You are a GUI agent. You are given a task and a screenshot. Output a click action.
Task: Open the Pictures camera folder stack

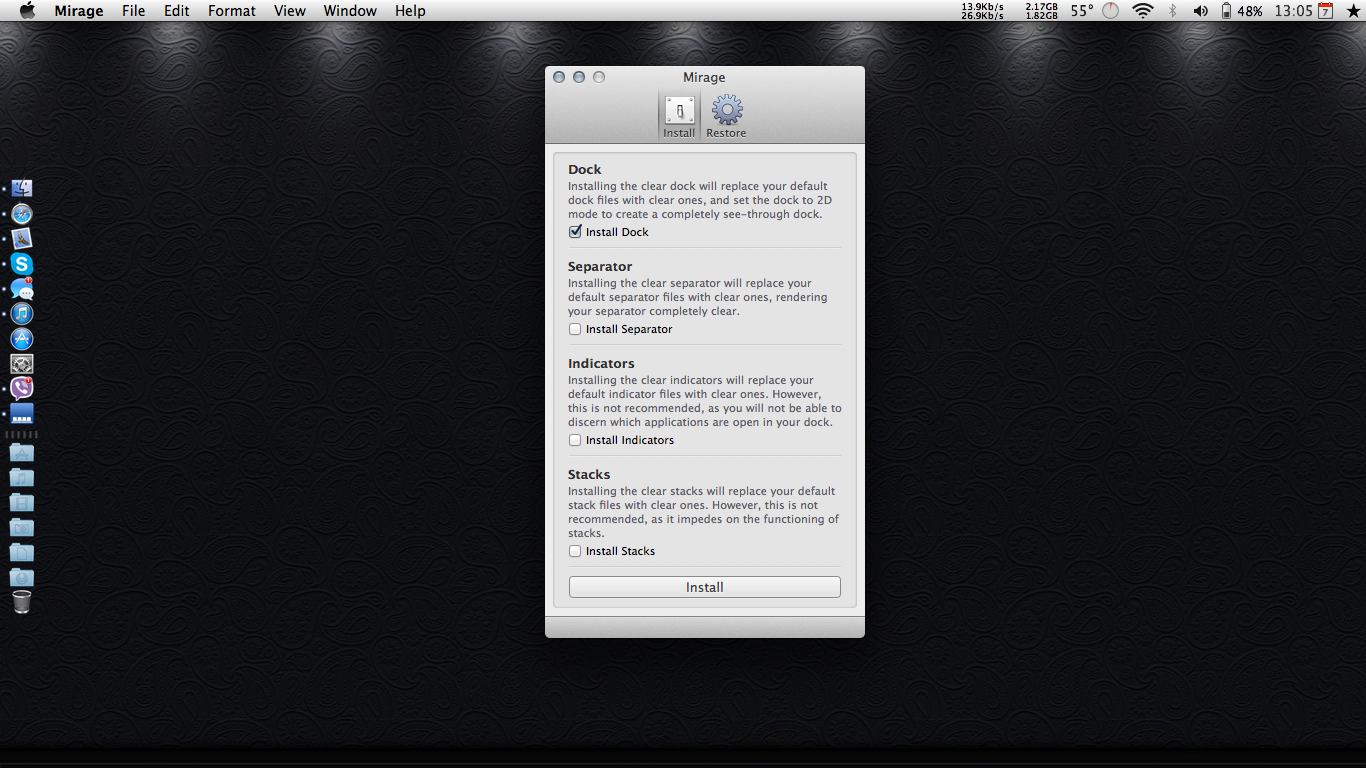pos(22,528)
